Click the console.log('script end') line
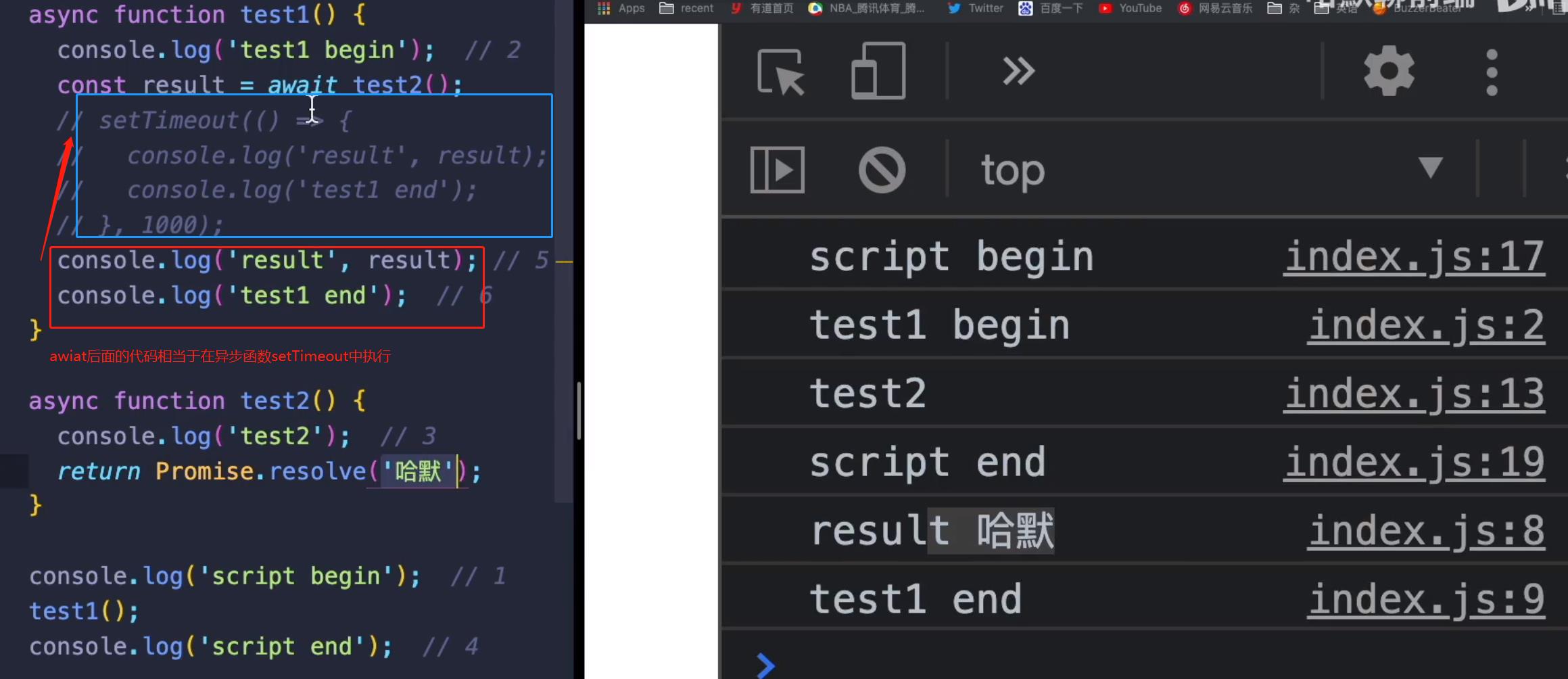1568x679 pixels. click(210, 647)
